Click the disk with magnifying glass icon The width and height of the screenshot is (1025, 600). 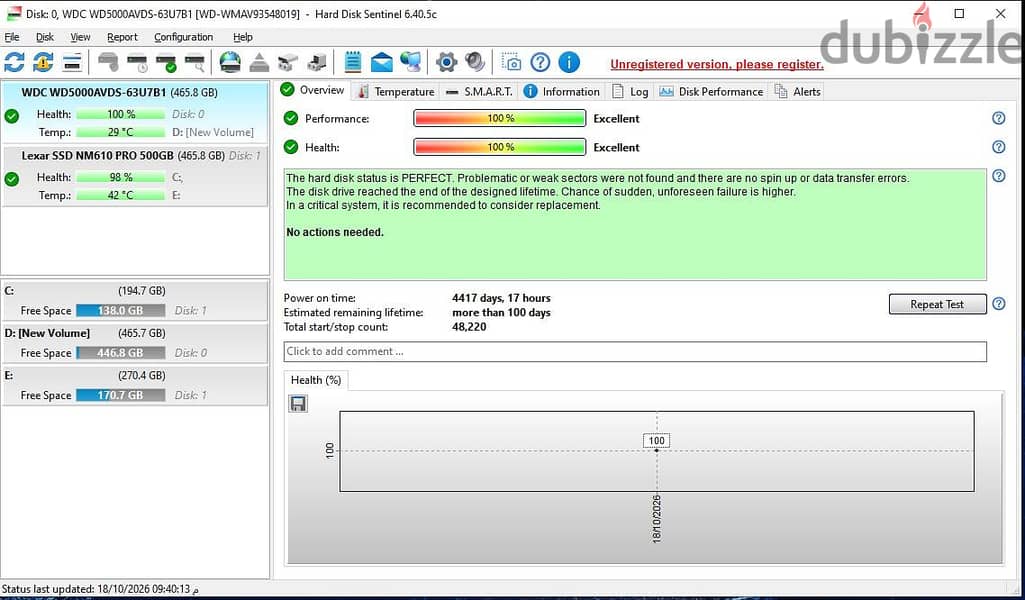[195, 63]
